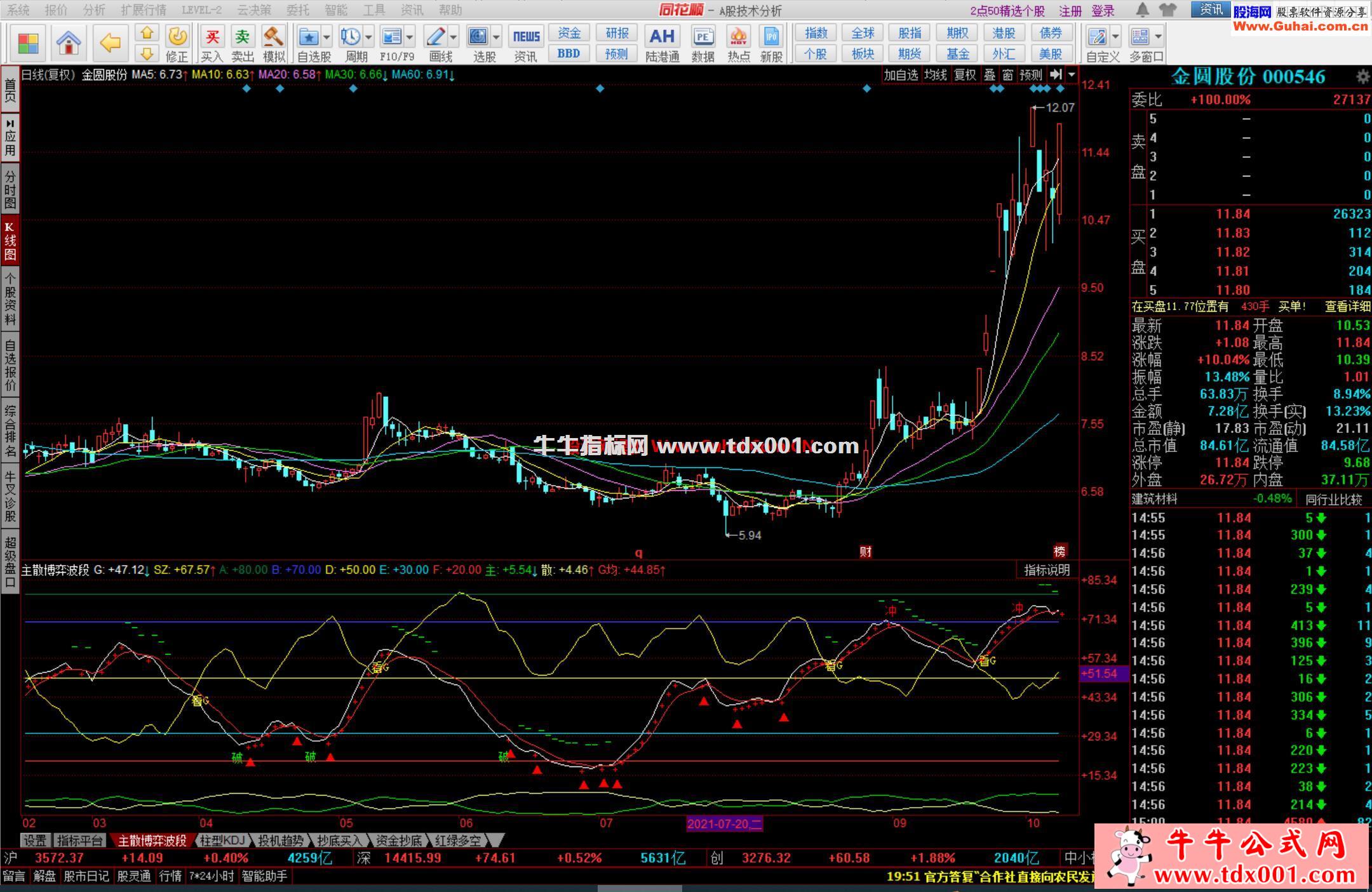The image size is (1372, 892).
Task: Toggle the 窗 window option on chart
Action: pyautogui.click(x=1008, y=75)
